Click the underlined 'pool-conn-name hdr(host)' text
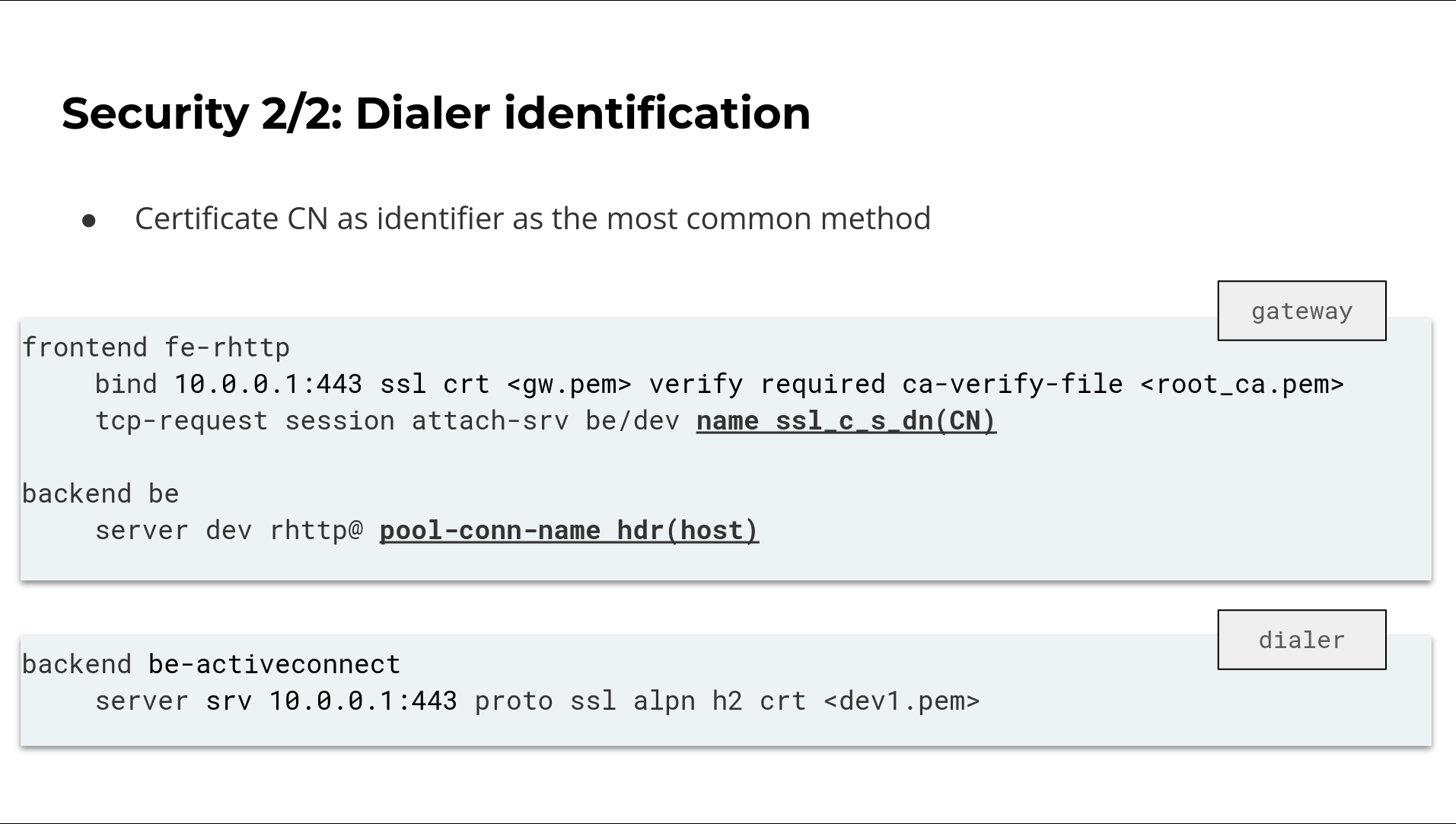Screen dimensions: 1456x824 (569, 531)
